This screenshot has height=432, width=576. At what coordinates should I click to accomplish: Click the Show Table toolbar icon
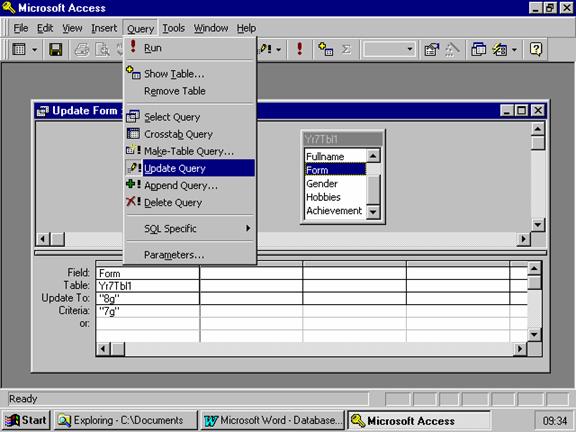(x=325, y=49)
